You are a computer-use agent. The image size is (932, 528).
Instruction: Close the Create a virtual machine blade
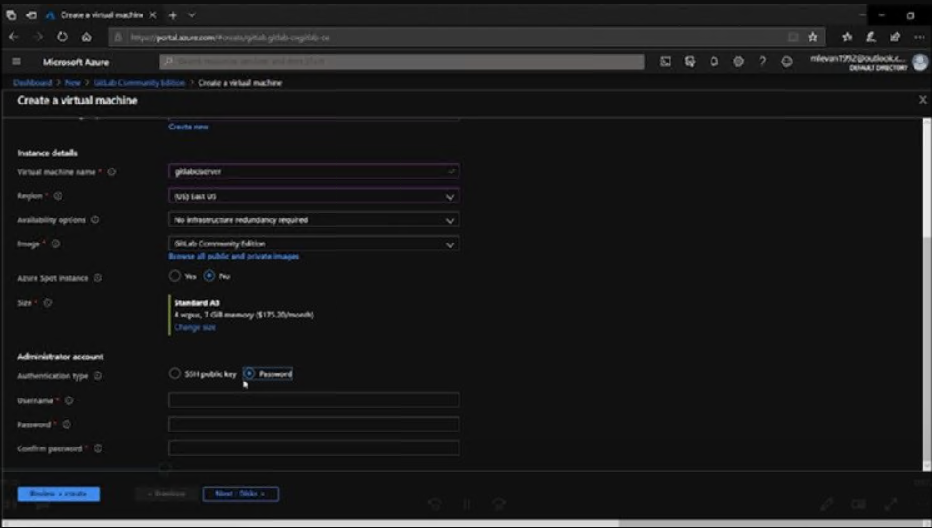[x=922, y=100]
